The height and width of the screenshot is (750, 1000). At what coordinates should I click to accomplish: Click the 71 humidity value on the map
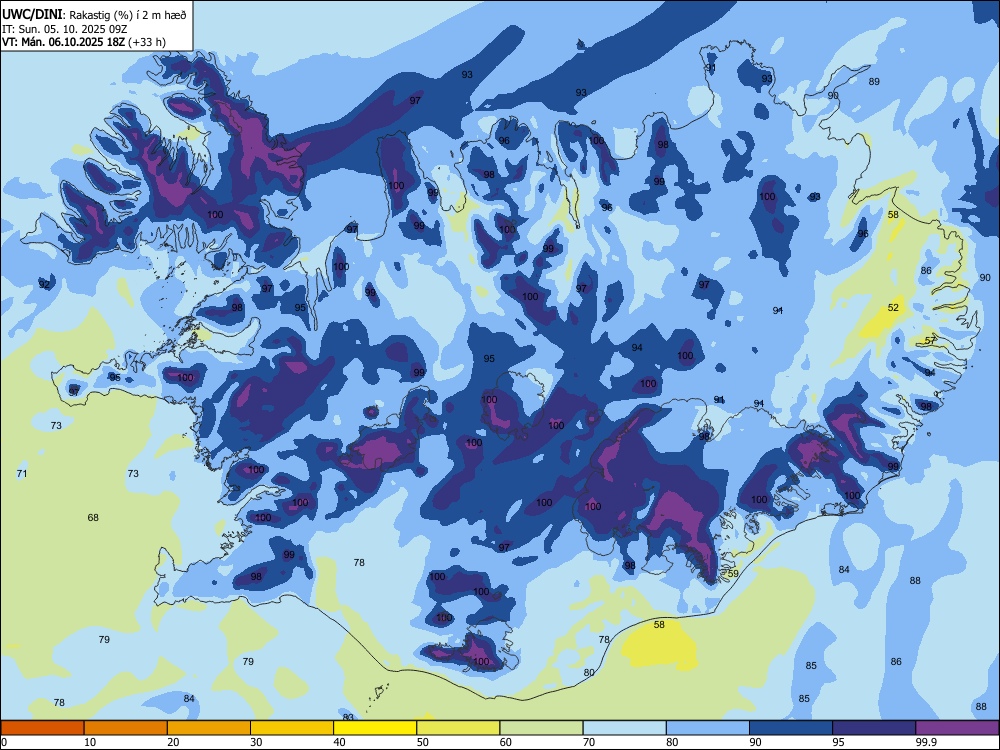22,473
